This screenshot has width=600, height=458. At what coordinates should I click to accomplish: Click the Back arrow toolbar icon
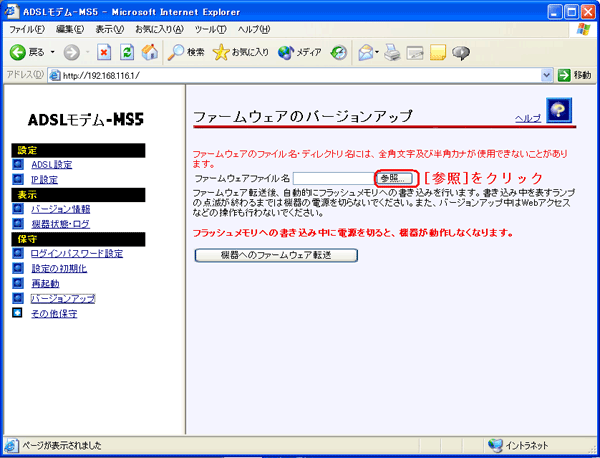click(x=18, y=52)
